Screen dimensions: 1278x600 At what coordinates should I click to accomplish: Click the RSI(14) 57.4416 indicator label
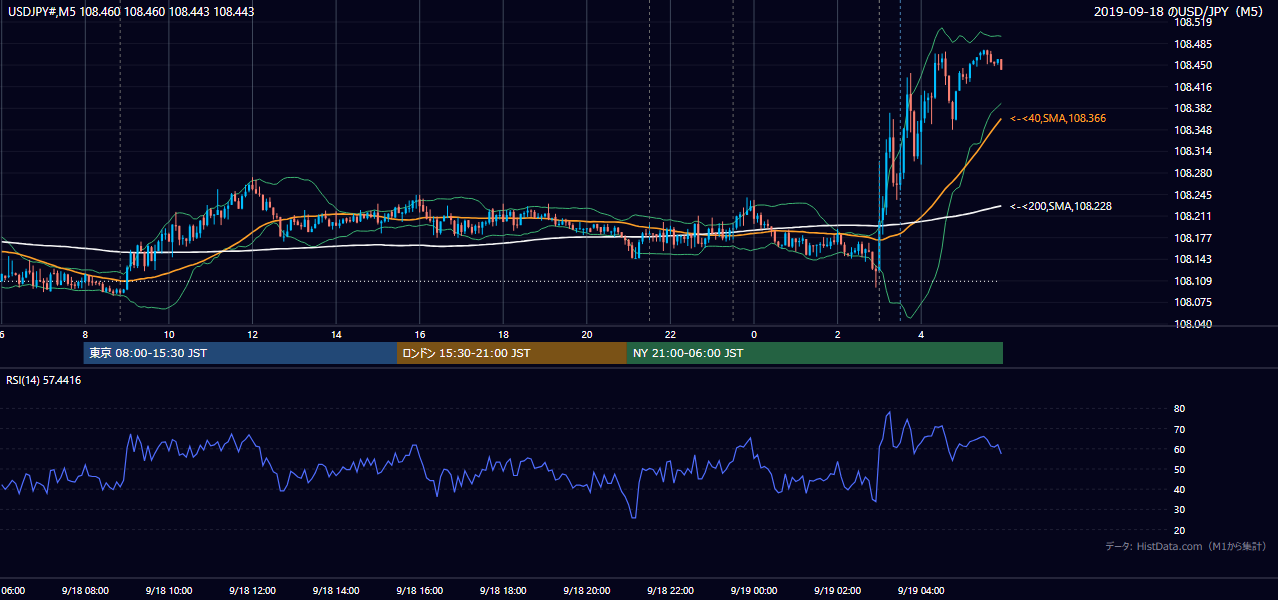44,380
